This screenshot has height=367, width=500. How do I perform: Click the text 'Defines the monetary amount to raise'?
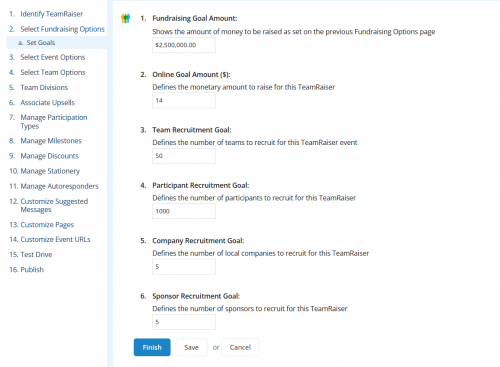click(x=212, y=87)
